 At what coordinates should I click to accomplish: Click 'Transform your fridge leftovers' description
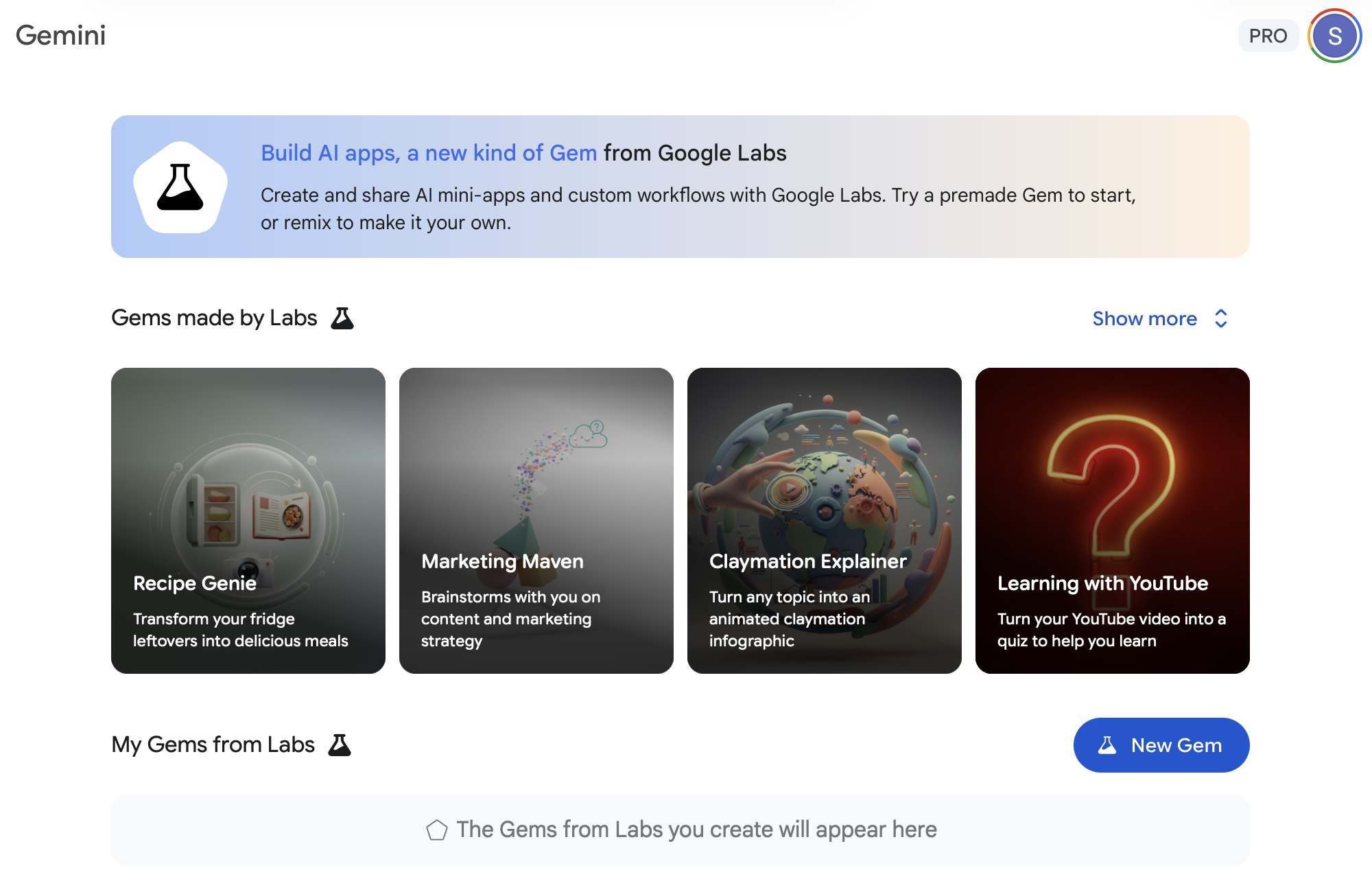241,630
